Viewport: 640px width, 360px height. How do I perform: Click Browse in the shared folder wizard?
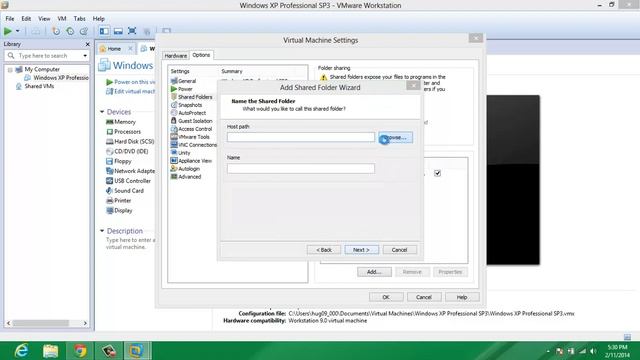click(396, 138)
